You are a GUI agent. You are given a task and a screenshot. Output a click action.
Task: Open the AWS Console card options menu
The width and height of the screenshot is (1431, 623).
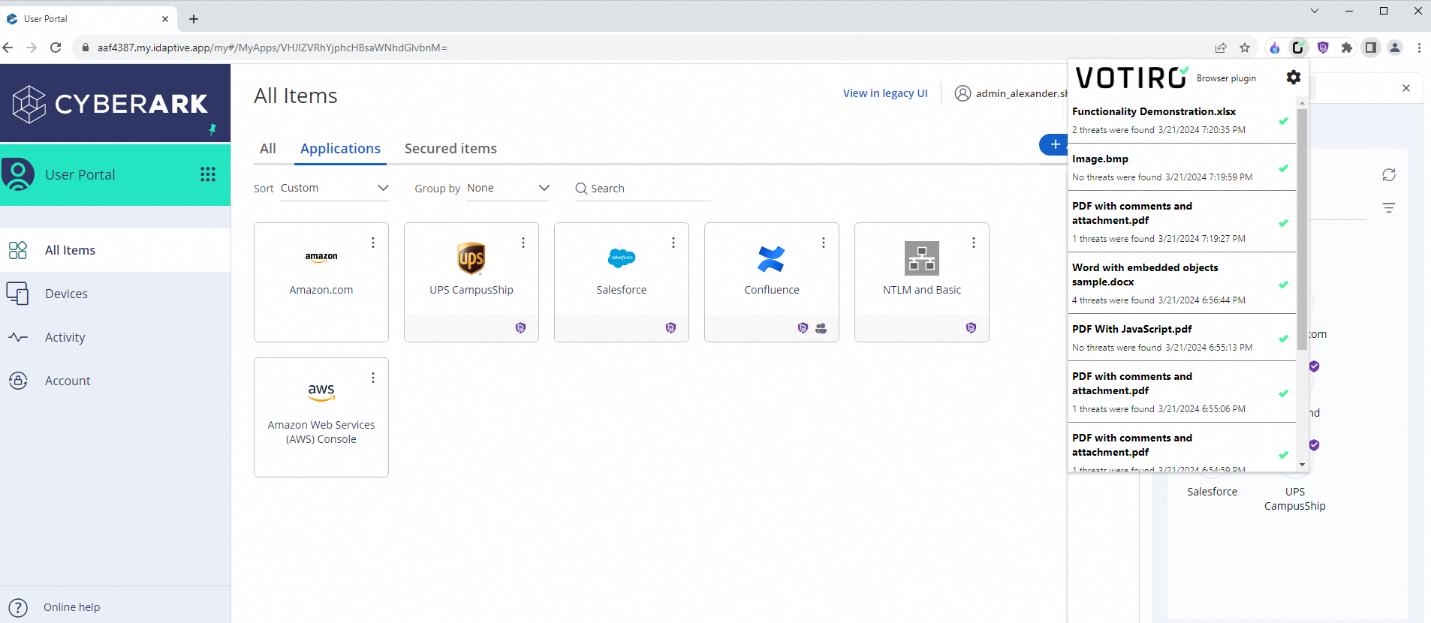373,377
